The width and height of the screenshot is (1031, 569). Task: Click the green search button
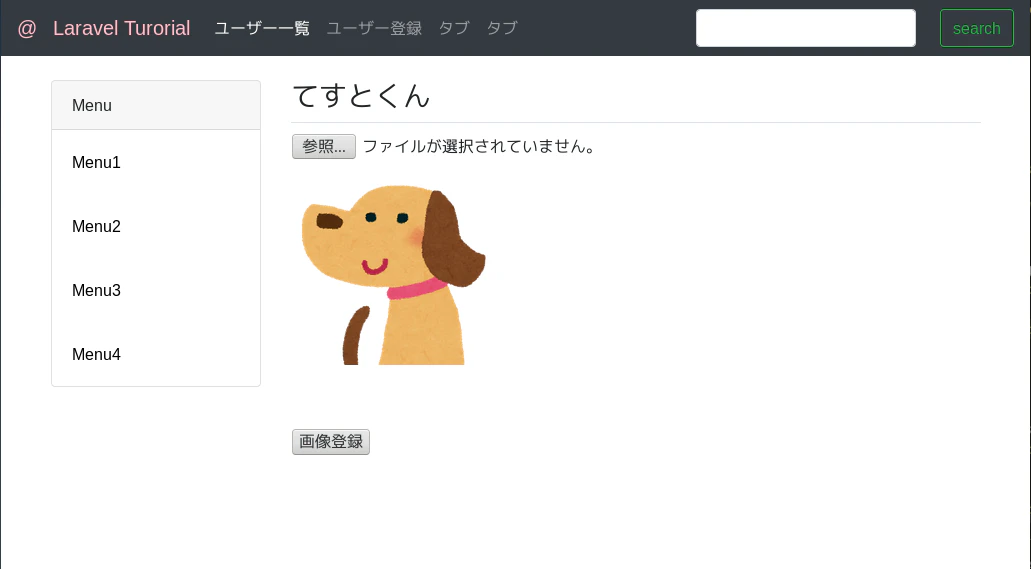pyautogui.click(x=976, y=28)
